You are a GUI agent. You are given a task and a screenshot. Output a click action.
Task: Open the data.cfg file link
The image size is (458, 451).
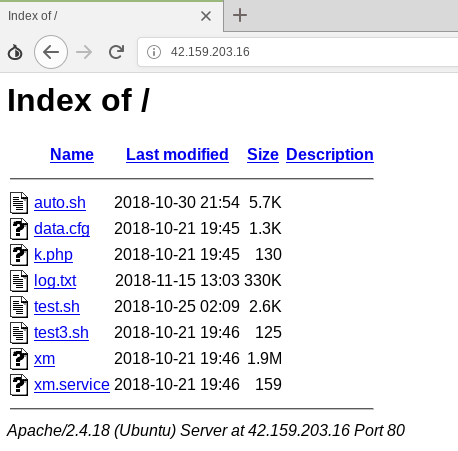[62, 229]
